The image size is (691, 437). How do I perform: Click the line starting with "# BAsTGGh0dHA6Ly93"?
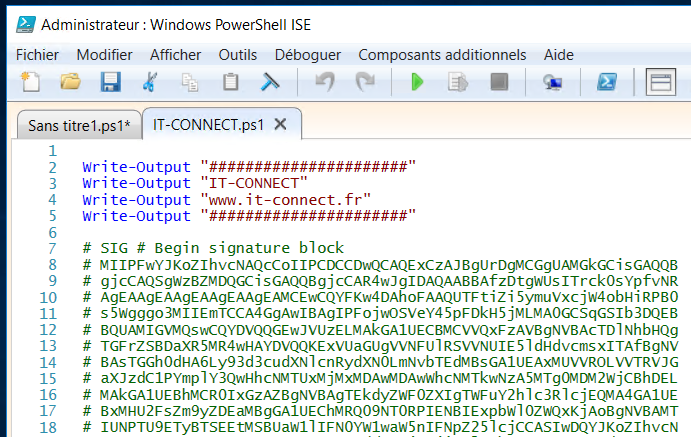pyautogui.click(x=380, y=362)
